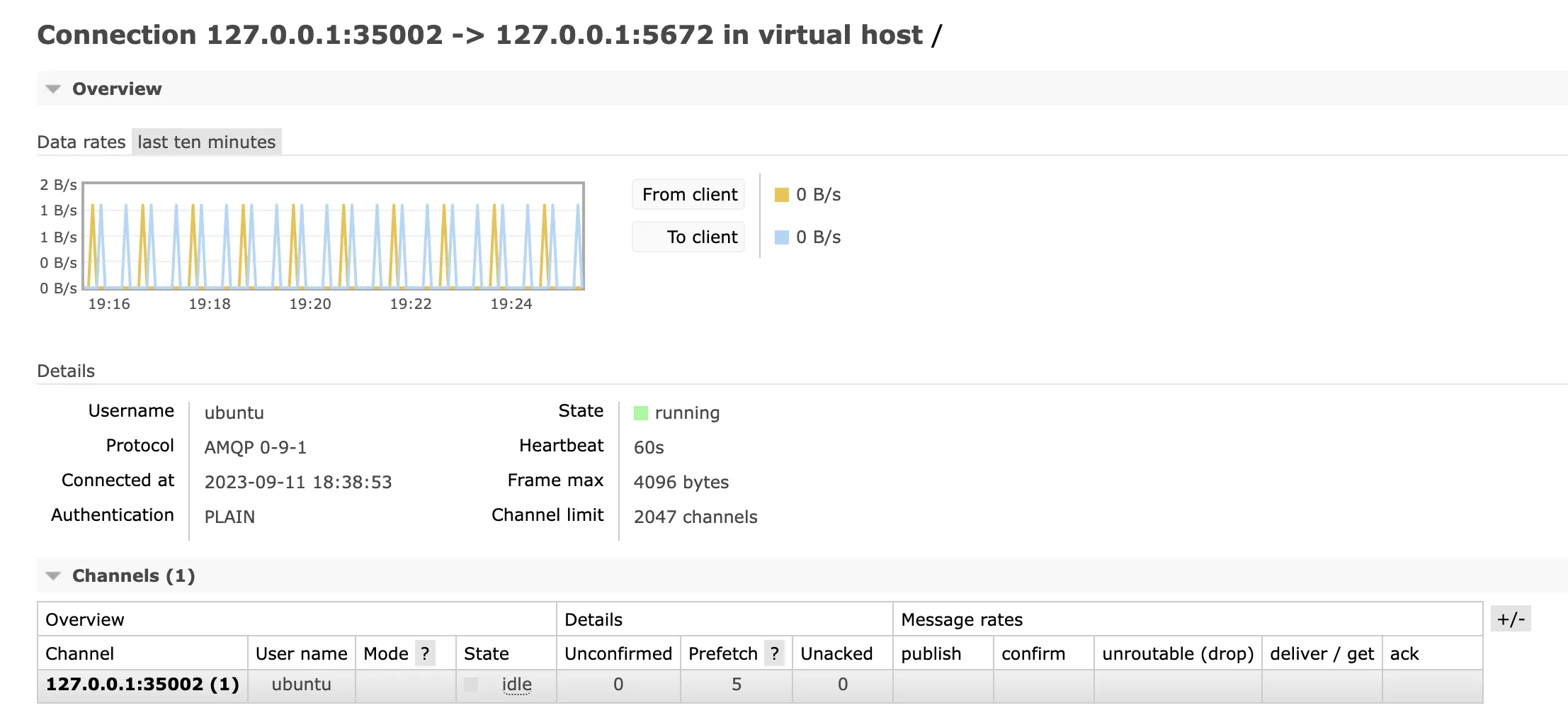This screenshot has height=720, width=1568.
Task: Click the Unconfirmed column header
Action: pyautogui.click(x=618, y=653)
